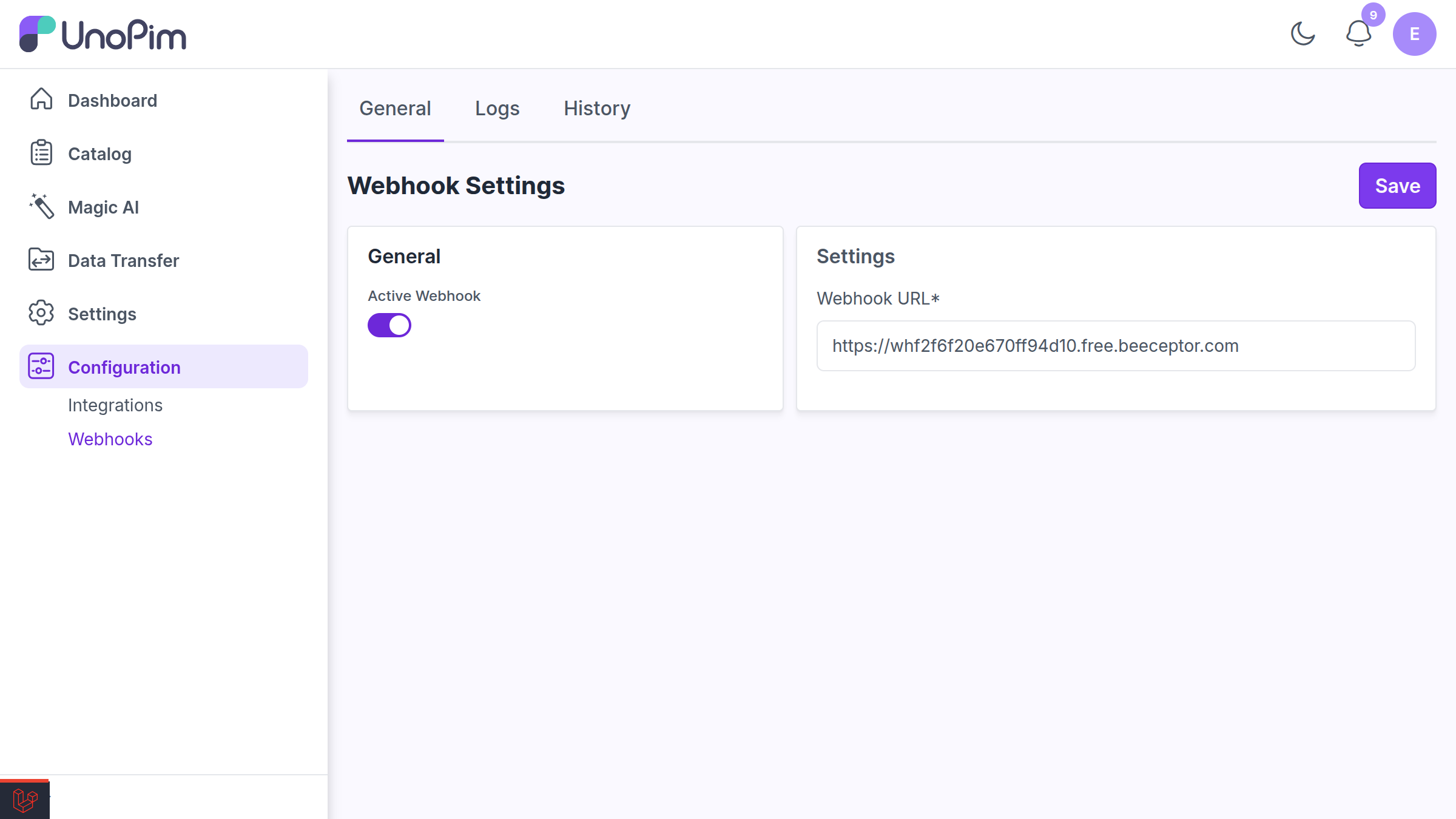Open Dashboard in the sidebar
The image size is (1456, 819).
tap(164, 100)
